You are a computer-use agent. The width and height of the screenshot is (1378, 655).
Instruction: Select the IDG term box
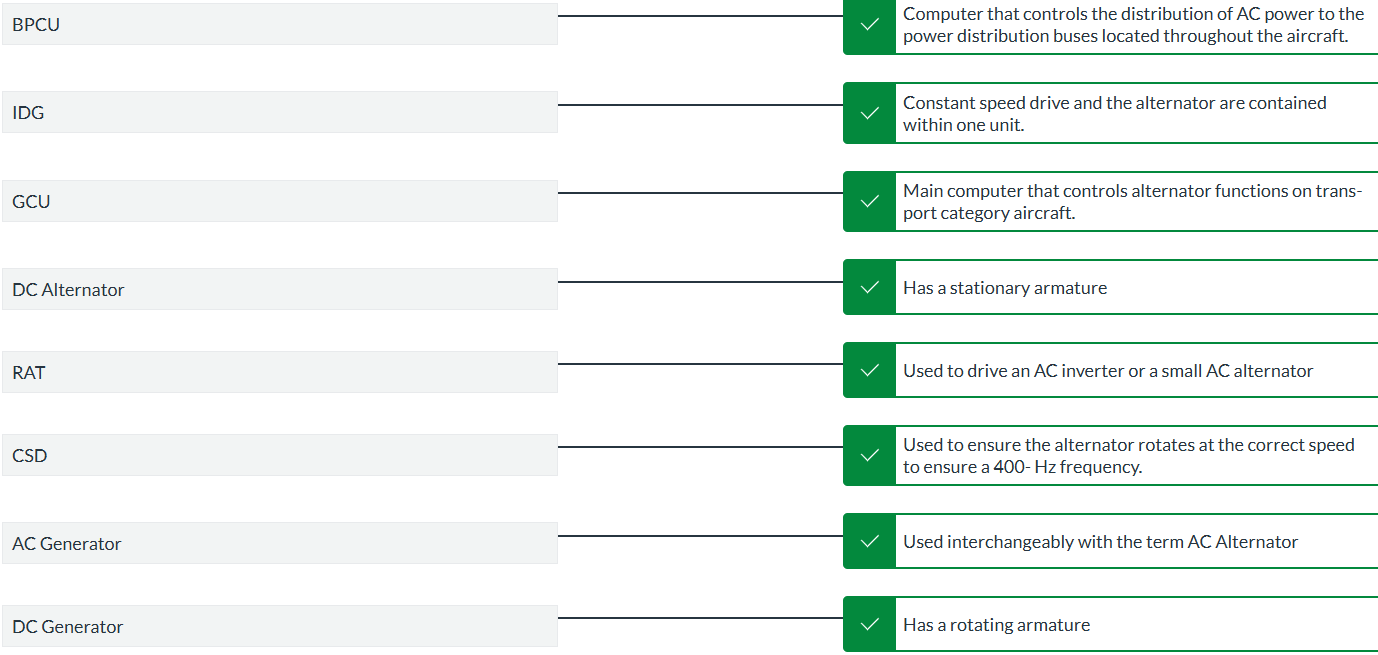280,113
